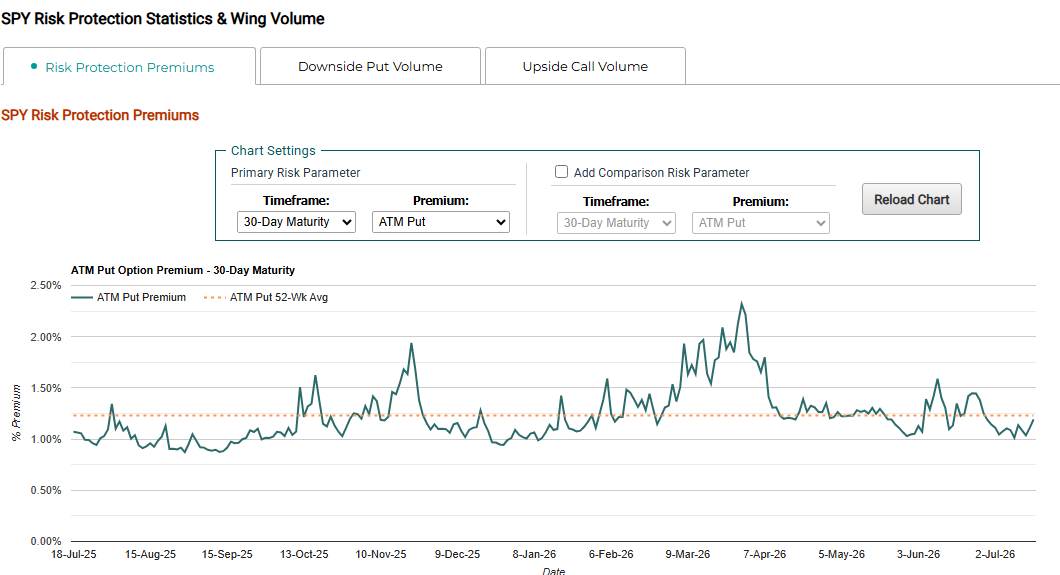The height and width of the screenshot is (575, 1060).
Task: Open primary Timeframe 30-Day Maturity dropdown
Action: (x=296, y=222)
